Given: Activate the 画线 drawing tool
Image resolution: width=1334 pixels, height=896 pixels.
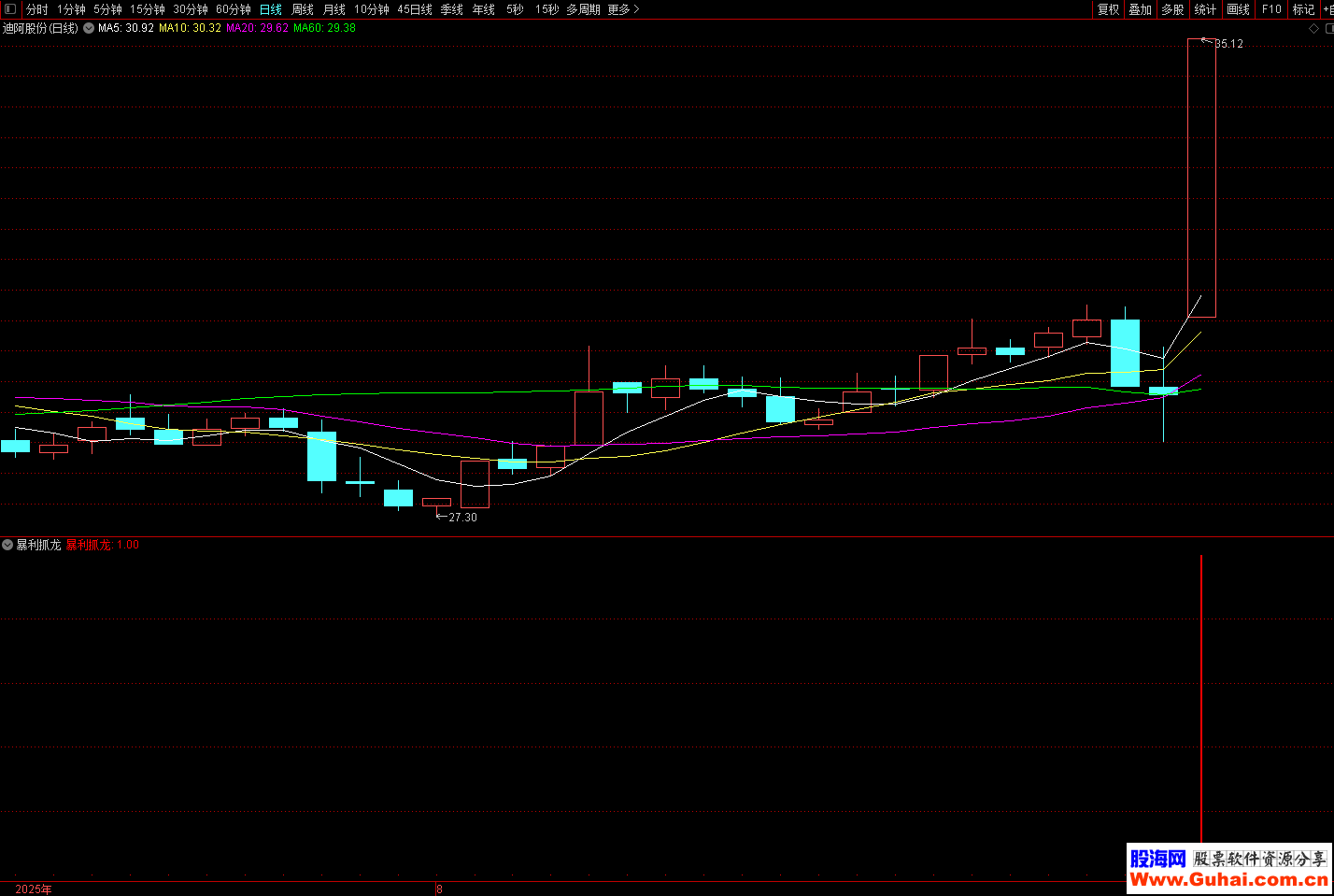Looking at the screenshot, I should (x=1239, y=9).
